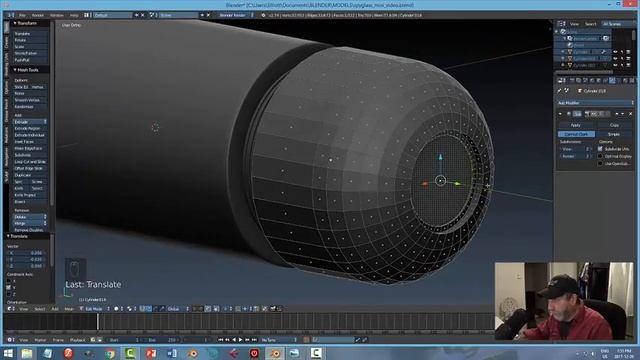Viewport: 640px width, 360px height.
Task: Open the Edit Mode selector dropdown
Action: click(x=95, y=309)
